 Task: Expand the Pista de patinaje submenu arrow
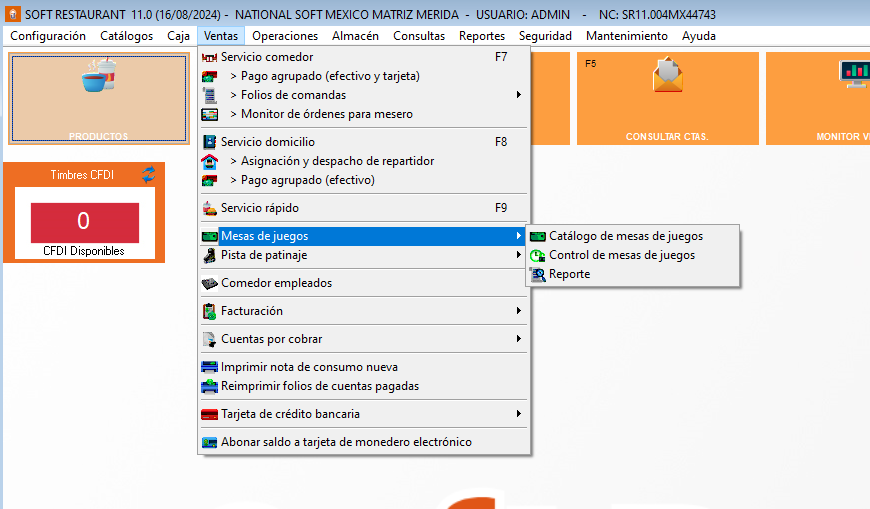tap(518, 255)
